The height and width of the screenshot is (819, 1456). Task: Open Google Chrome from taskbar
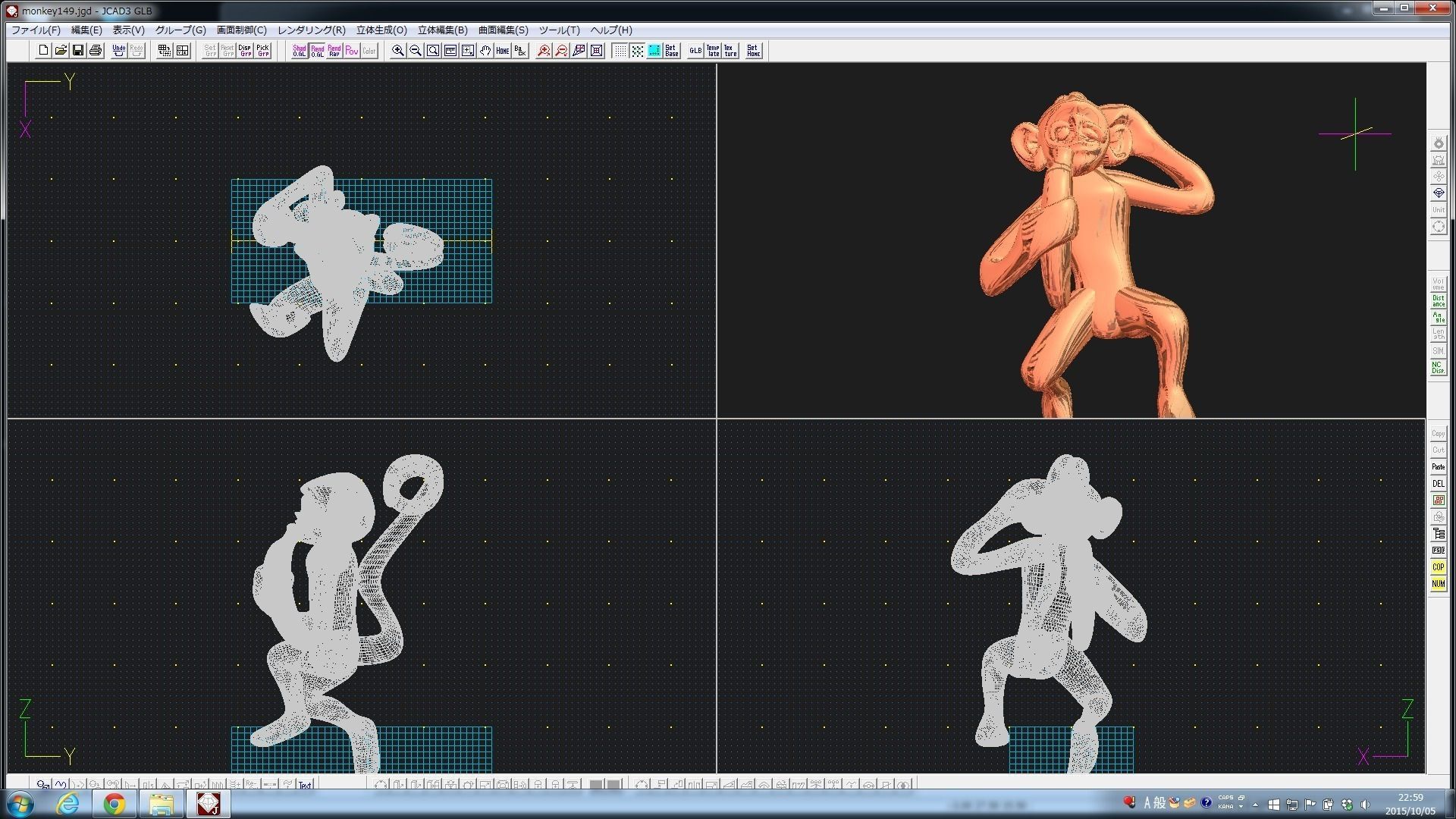115,804
